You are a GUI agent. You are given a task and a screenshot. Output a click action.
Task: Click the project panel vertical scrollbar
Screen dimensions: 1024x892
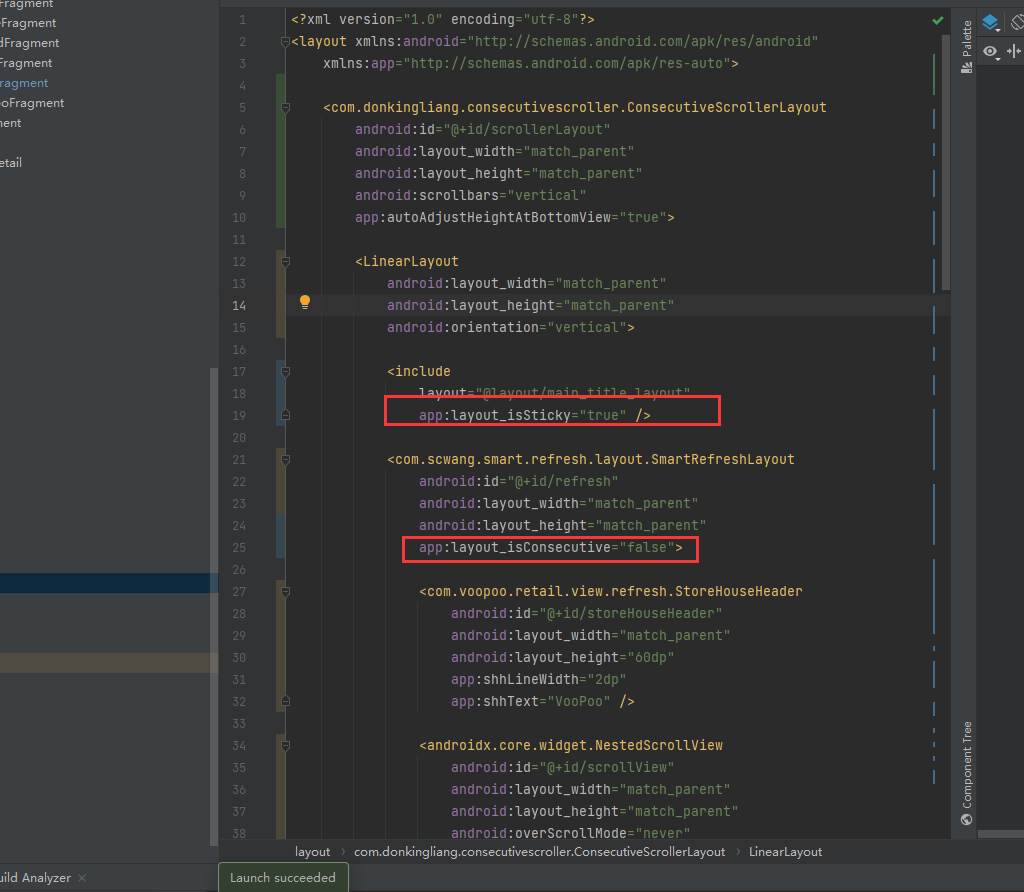[x=214, y=607]
